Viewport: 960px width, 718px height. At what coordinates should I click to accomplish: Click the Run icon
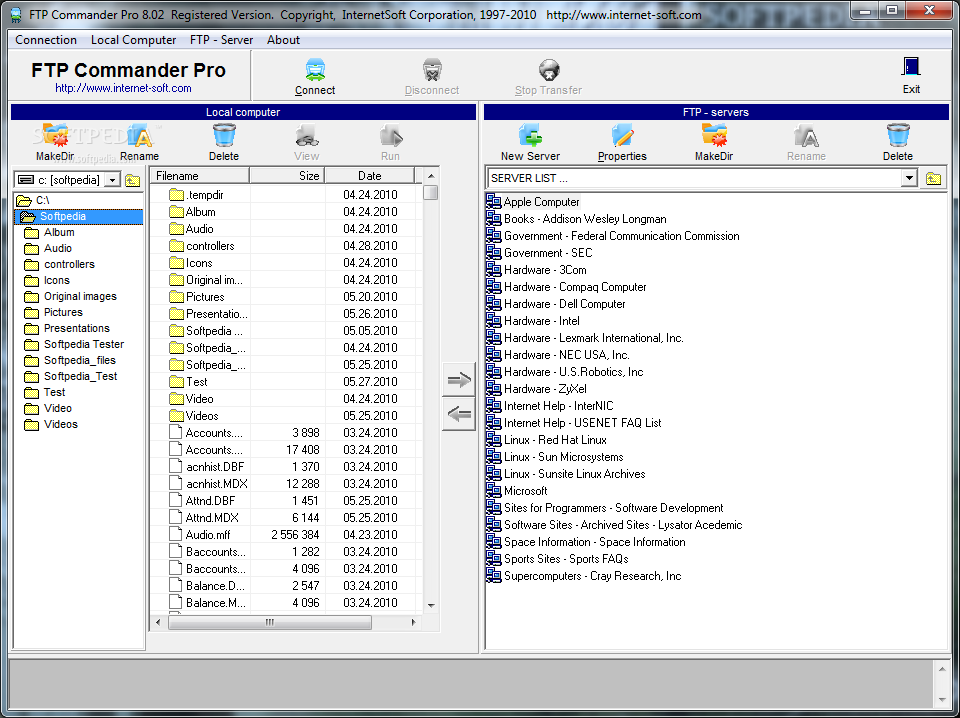pyautogui.click(x=391, y=136)
